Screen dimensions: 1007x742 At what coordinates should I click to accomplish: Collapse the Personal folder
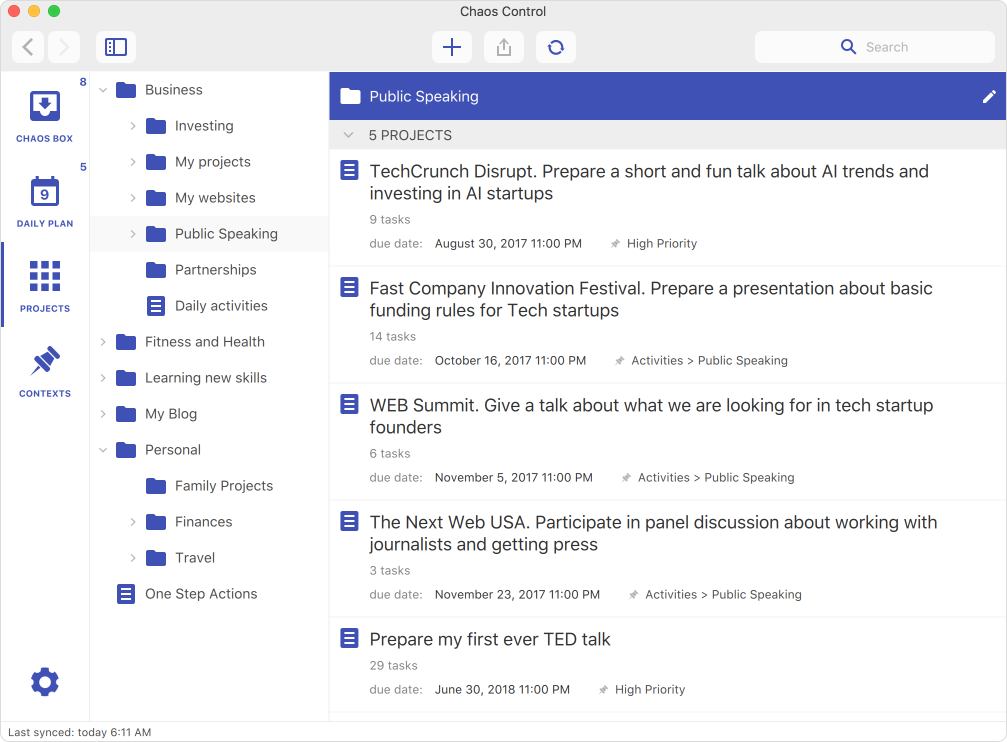(103, 450)
